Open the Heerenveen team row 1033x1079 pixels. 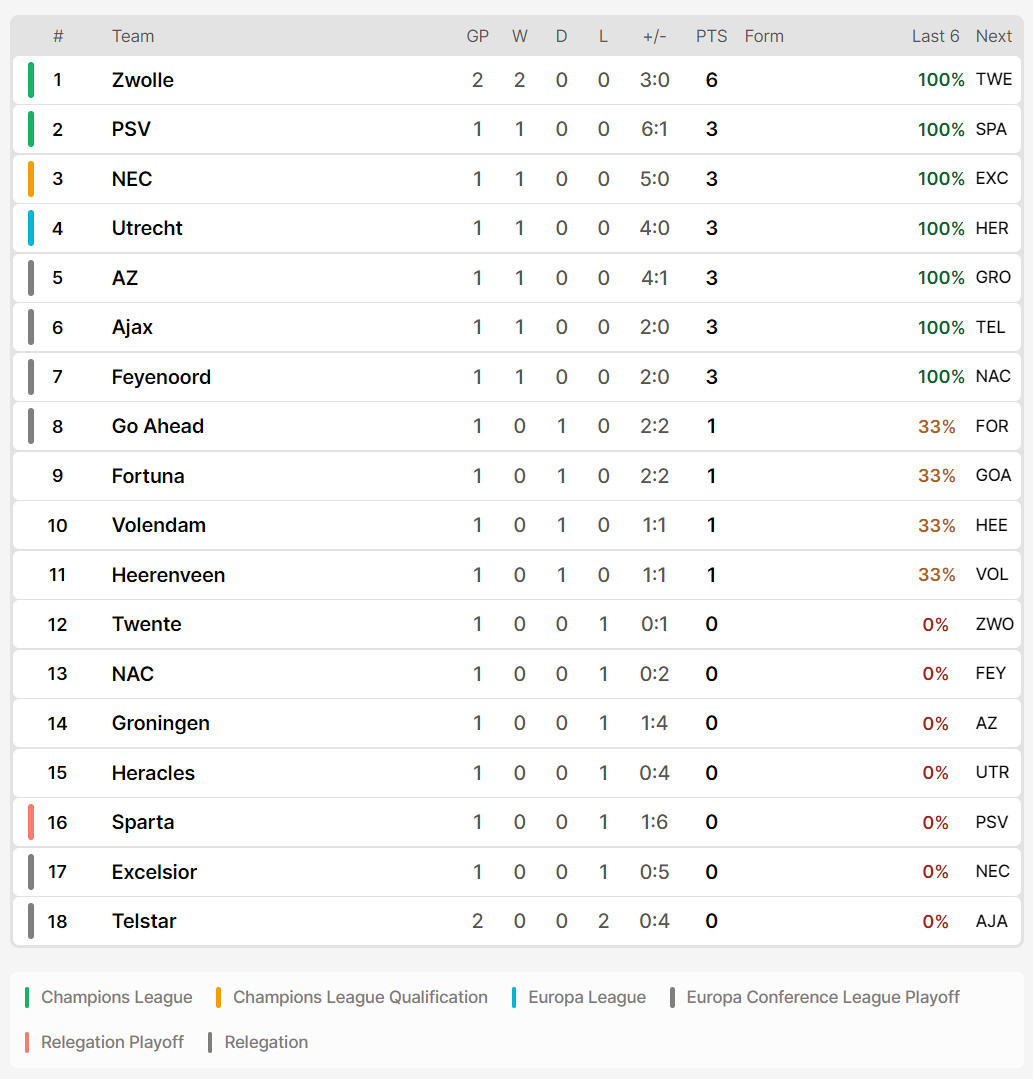516,575
